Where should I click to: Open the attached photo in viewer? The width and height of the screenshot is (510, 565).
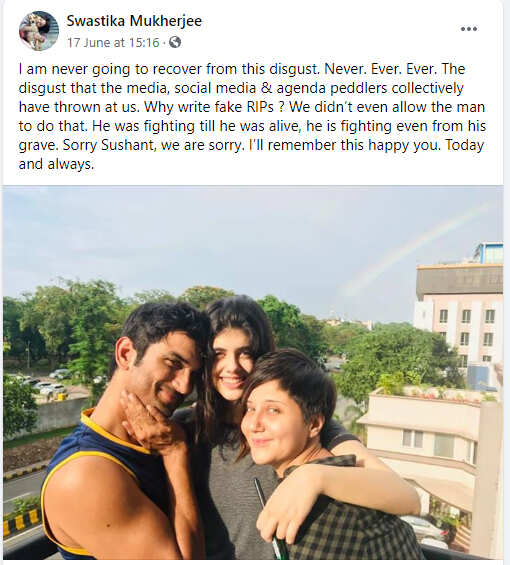(x=253, y=373)
